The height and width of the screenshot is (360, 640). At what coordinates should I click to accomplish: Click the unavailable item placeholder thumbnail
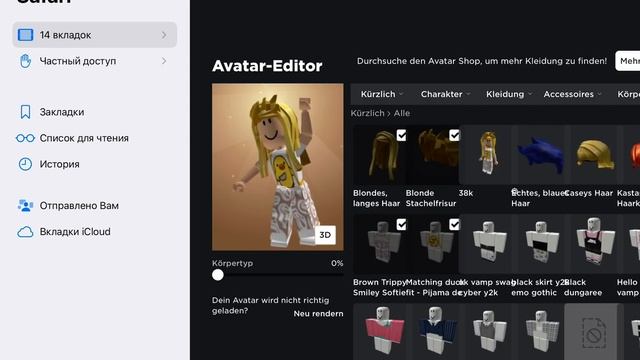tap(591, 331)
